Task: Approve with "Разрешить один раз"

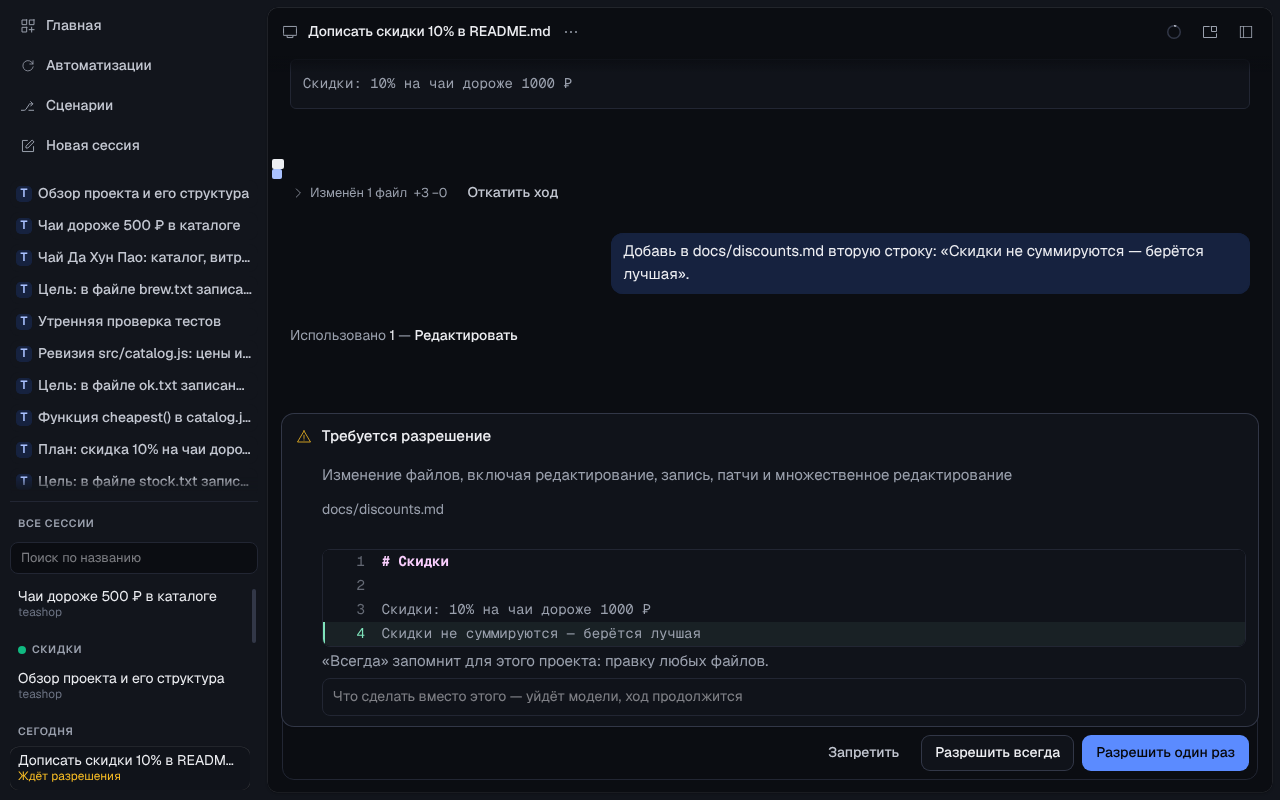Action: click(x=1165, y=753)
